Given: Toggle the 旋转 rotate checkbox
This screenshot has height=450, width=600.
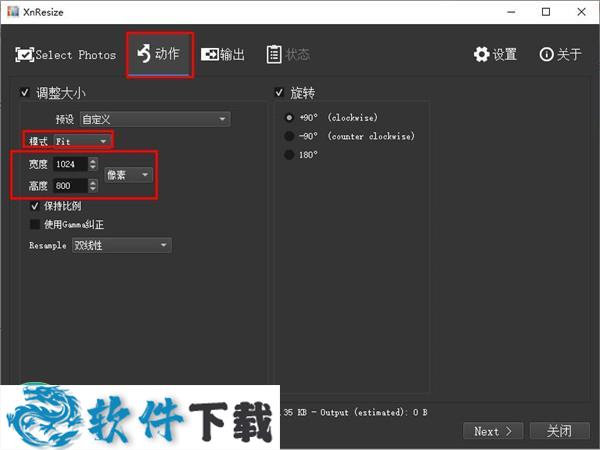Looking at the screenshot, I should [279, 93].
